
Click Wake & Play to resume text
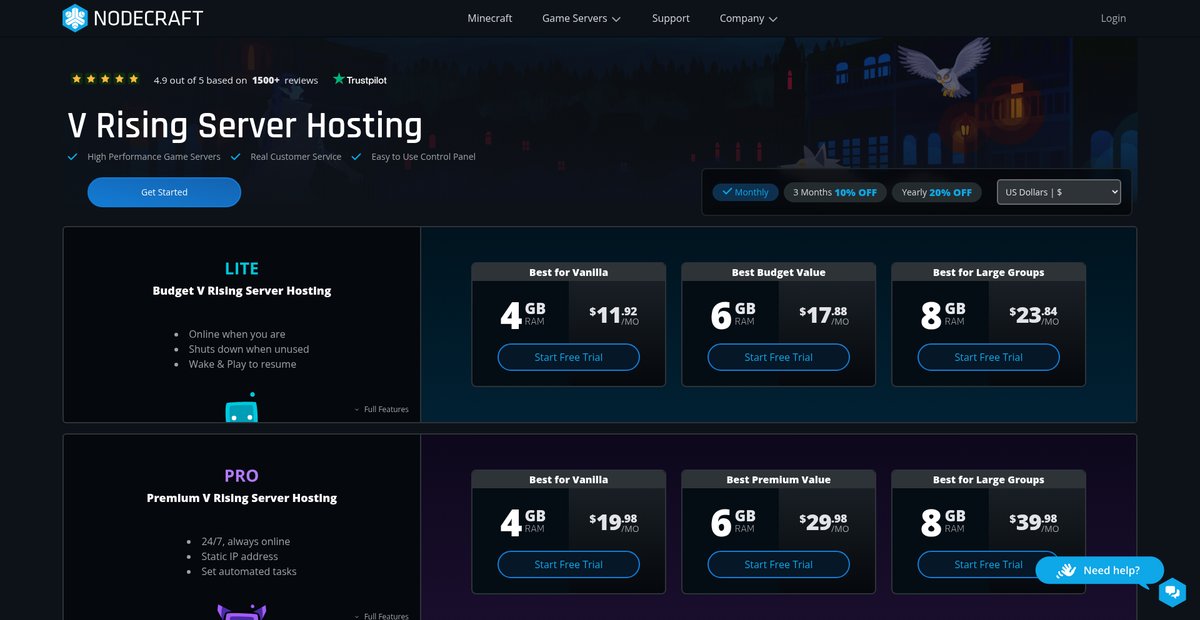[242, 364]
